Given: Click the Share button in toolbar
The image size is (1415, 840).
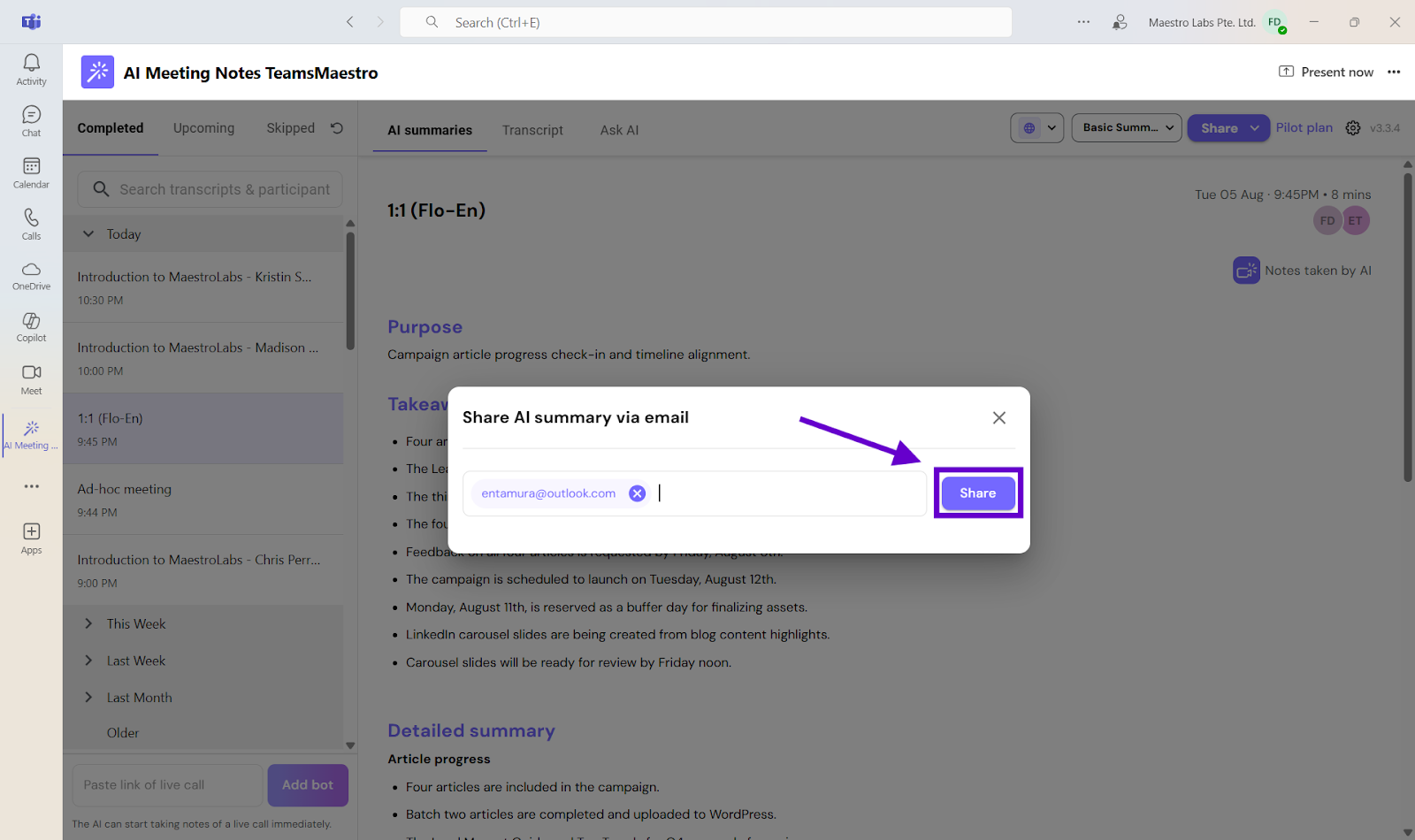Looking at the screenshot, I should [x=1219, y=128].
